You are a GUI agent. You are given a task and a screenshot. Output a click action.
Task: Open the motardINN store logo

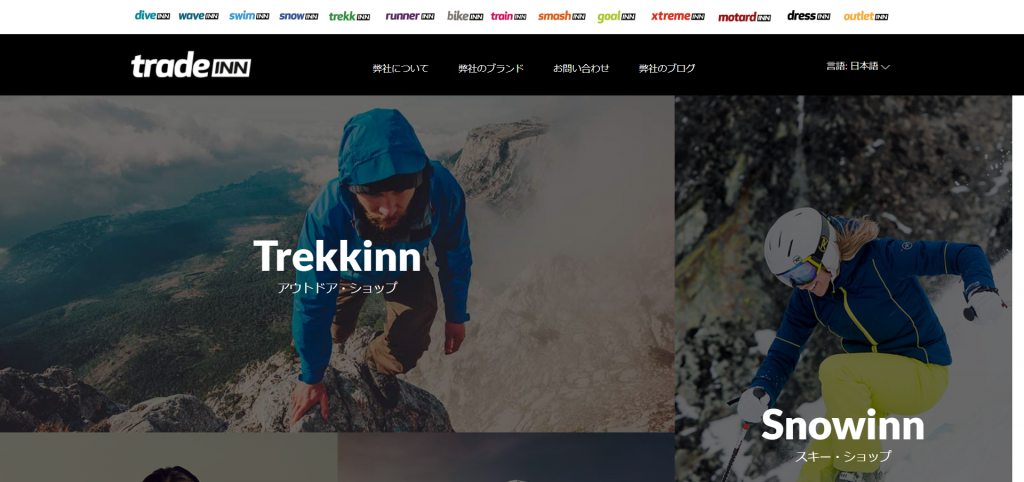[x=744, y=17]
